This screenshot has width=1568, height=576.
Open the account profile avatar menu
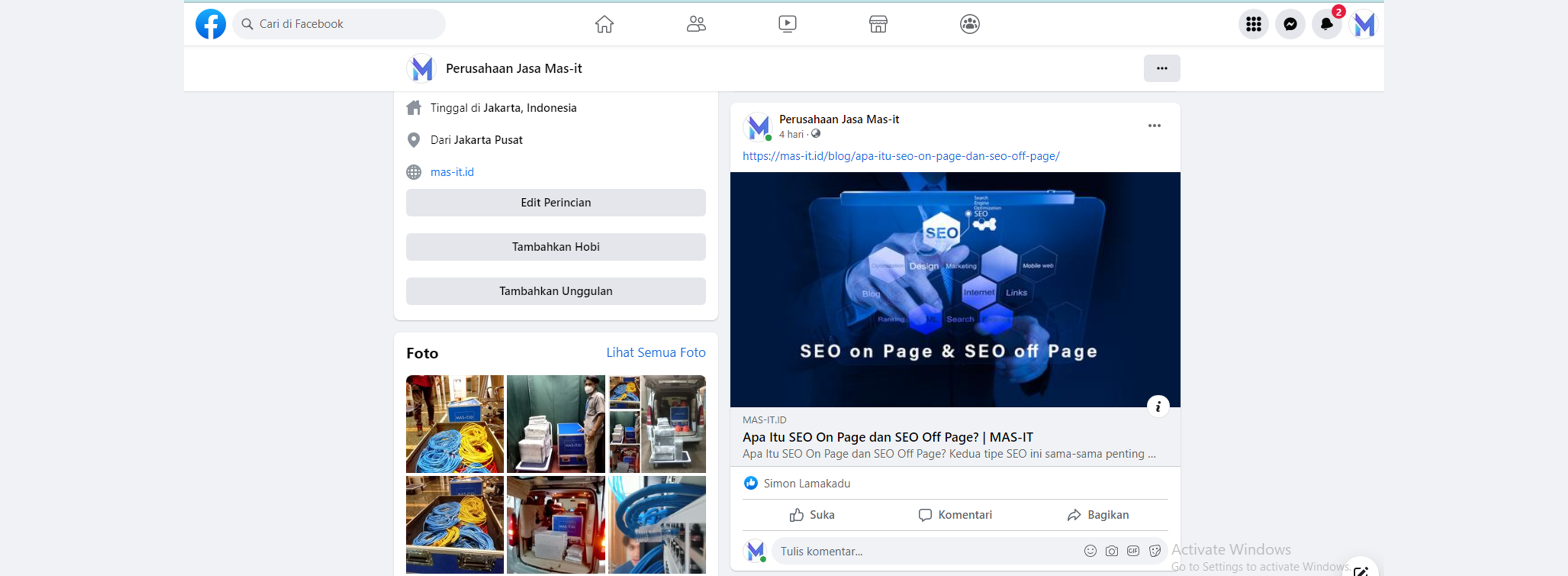pyautogui.click(x=1363, y=24)
